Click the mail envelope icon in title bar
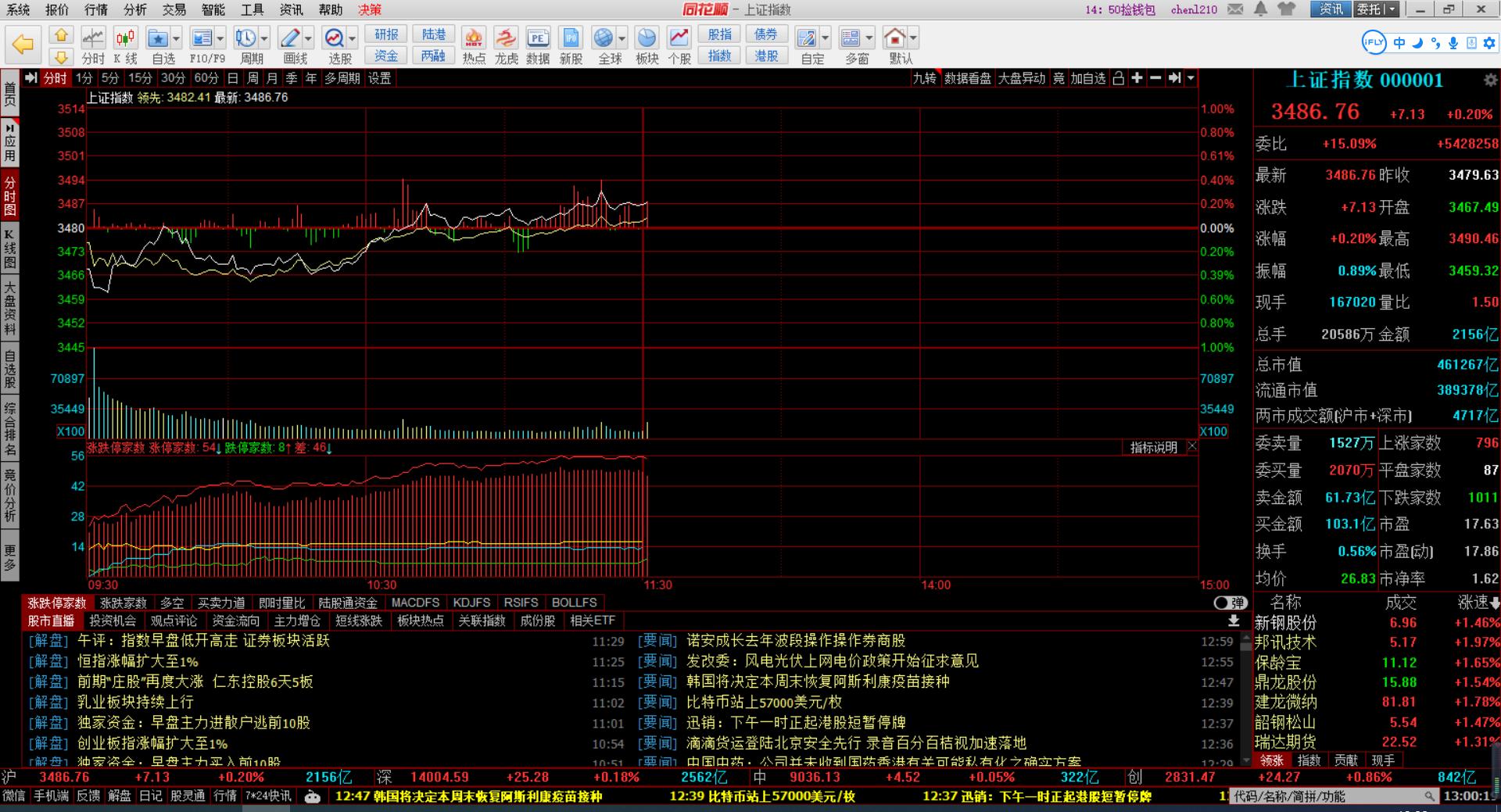Screen dimensions: 1501x812 pos(1235,9)
